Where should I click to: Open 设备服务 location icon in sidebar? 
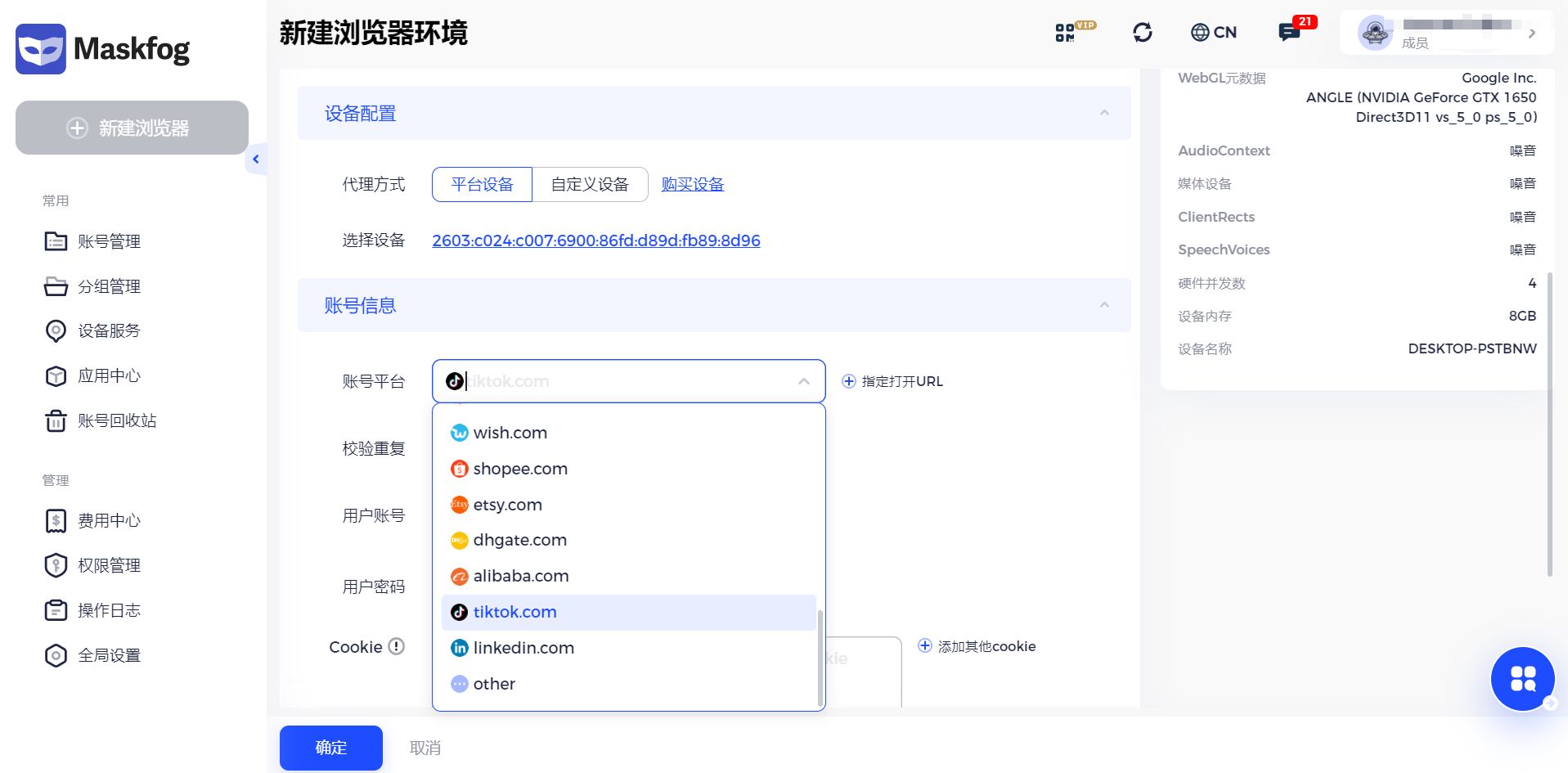(x=56, y=330)
